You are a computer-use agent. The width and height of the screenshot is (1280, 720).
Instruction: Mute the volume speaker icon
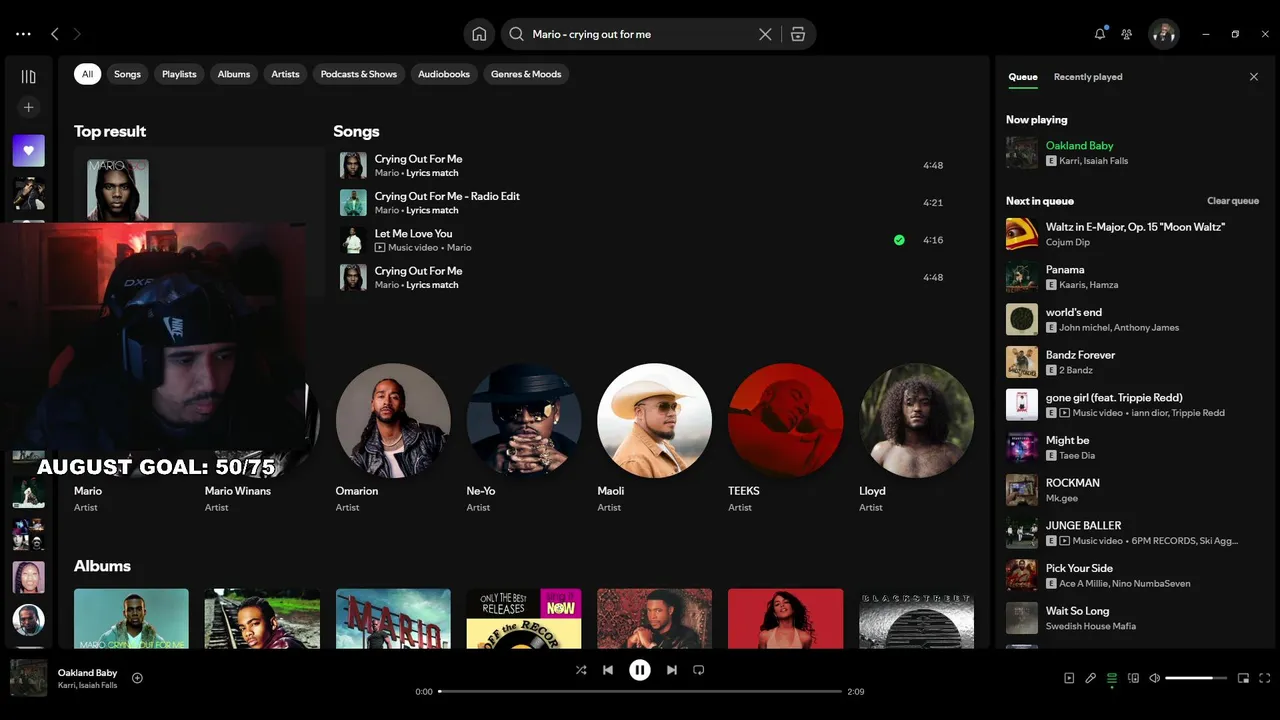click(1155, 678)
